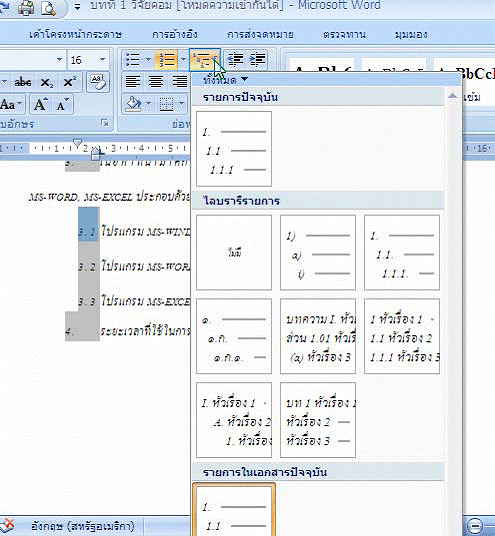Align paragraph text right

[179, 82]
